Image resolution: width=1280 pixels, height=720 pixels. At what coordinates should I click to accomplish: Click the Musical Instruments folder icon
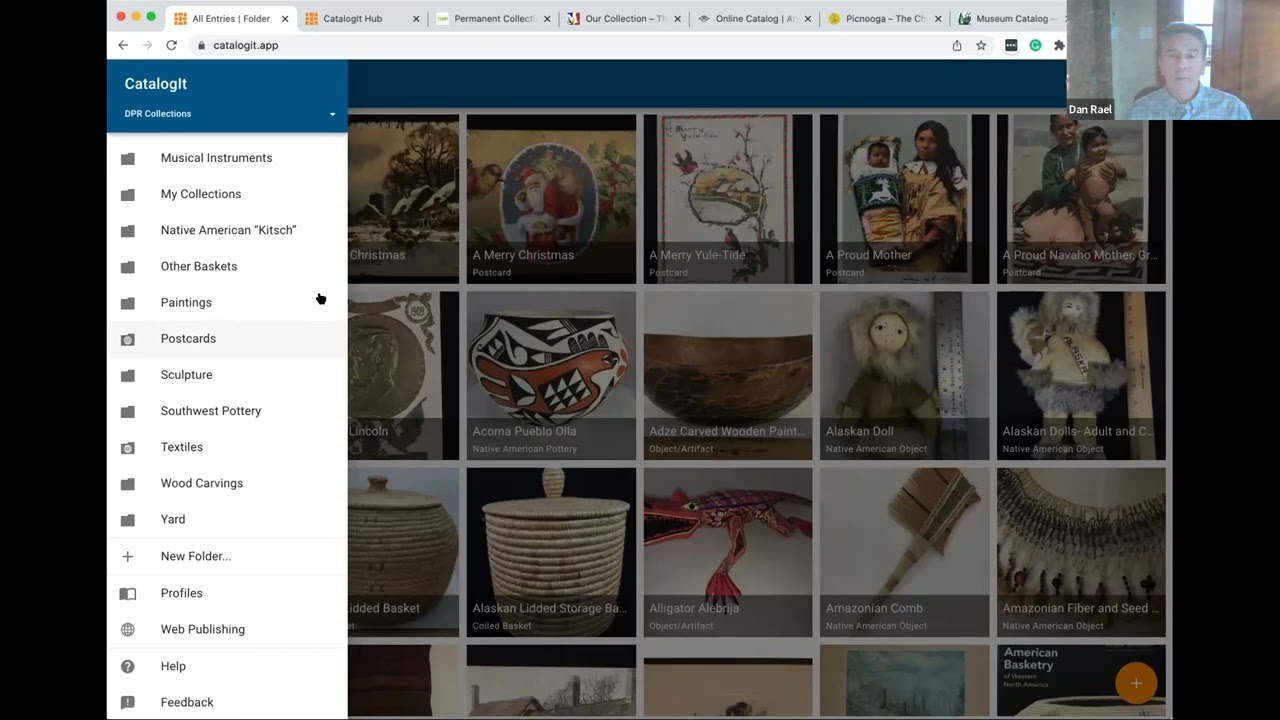click(x=128, y=158)
